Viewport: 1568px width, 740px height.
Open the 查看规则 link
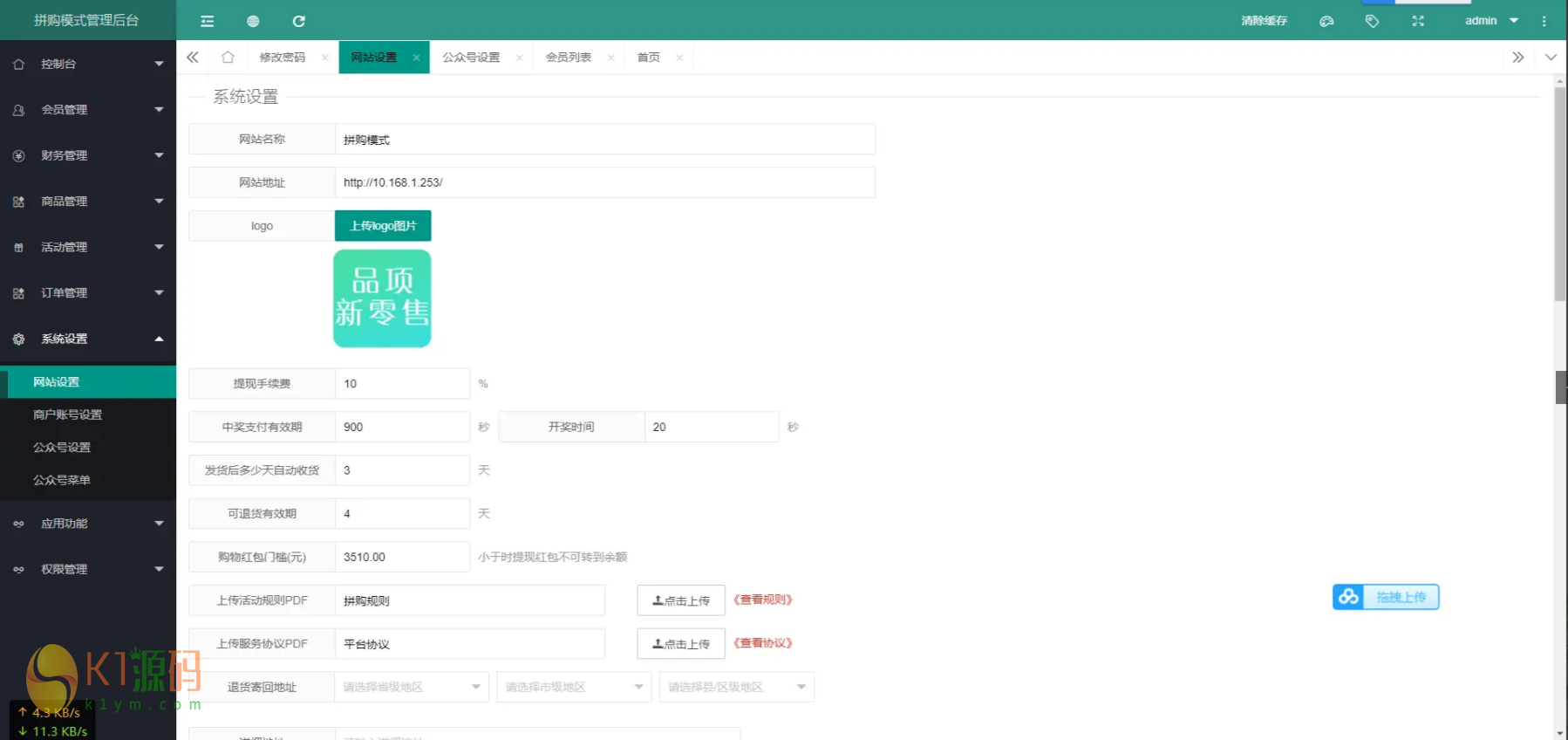click(x=763, y=600)
